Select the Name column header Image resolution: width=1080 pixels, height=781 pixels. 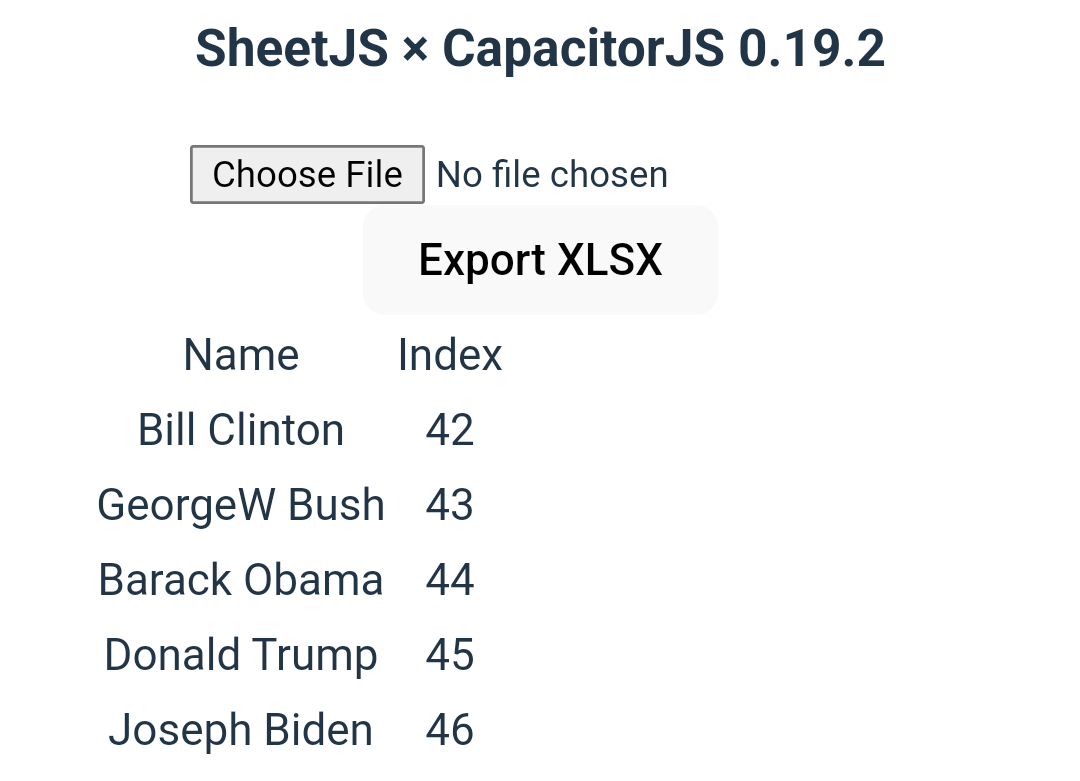pos(241,355)
